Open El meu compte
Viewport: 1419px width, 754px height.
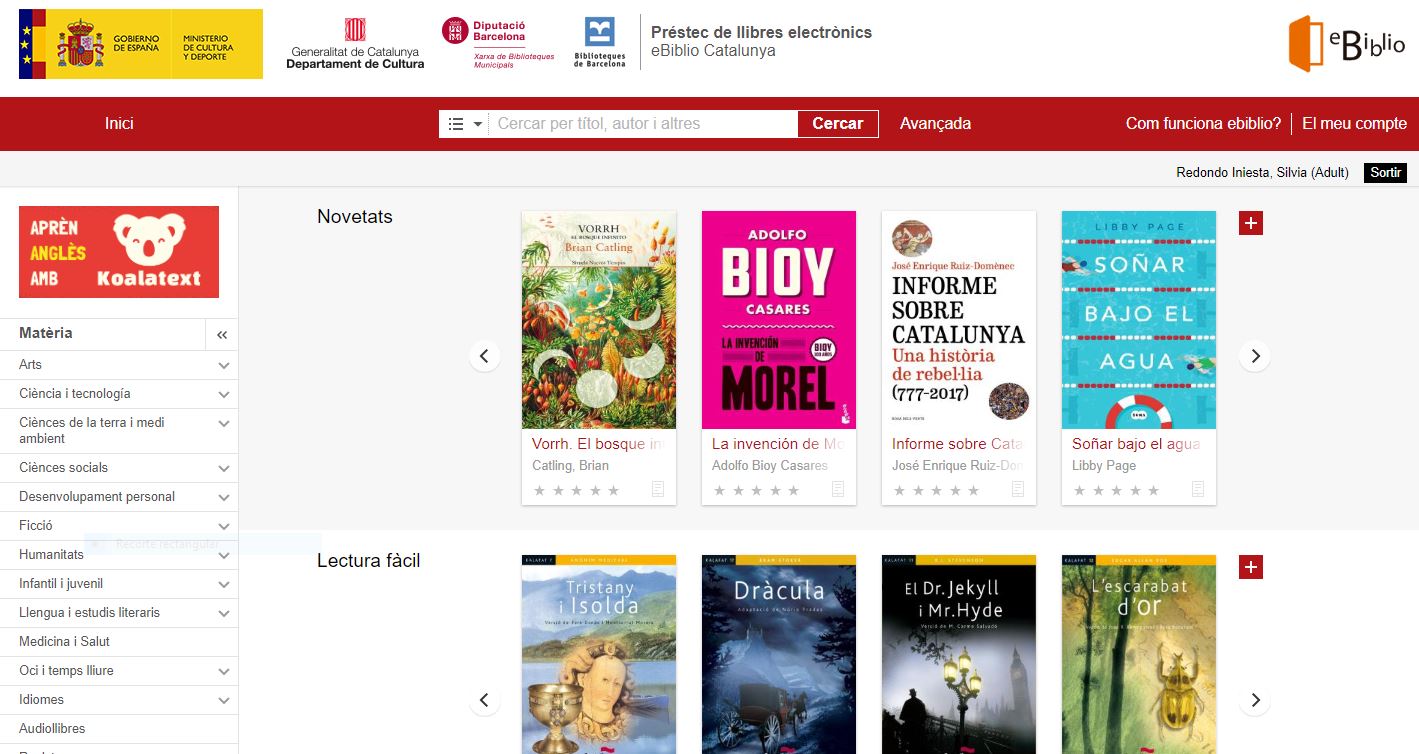1354,124
